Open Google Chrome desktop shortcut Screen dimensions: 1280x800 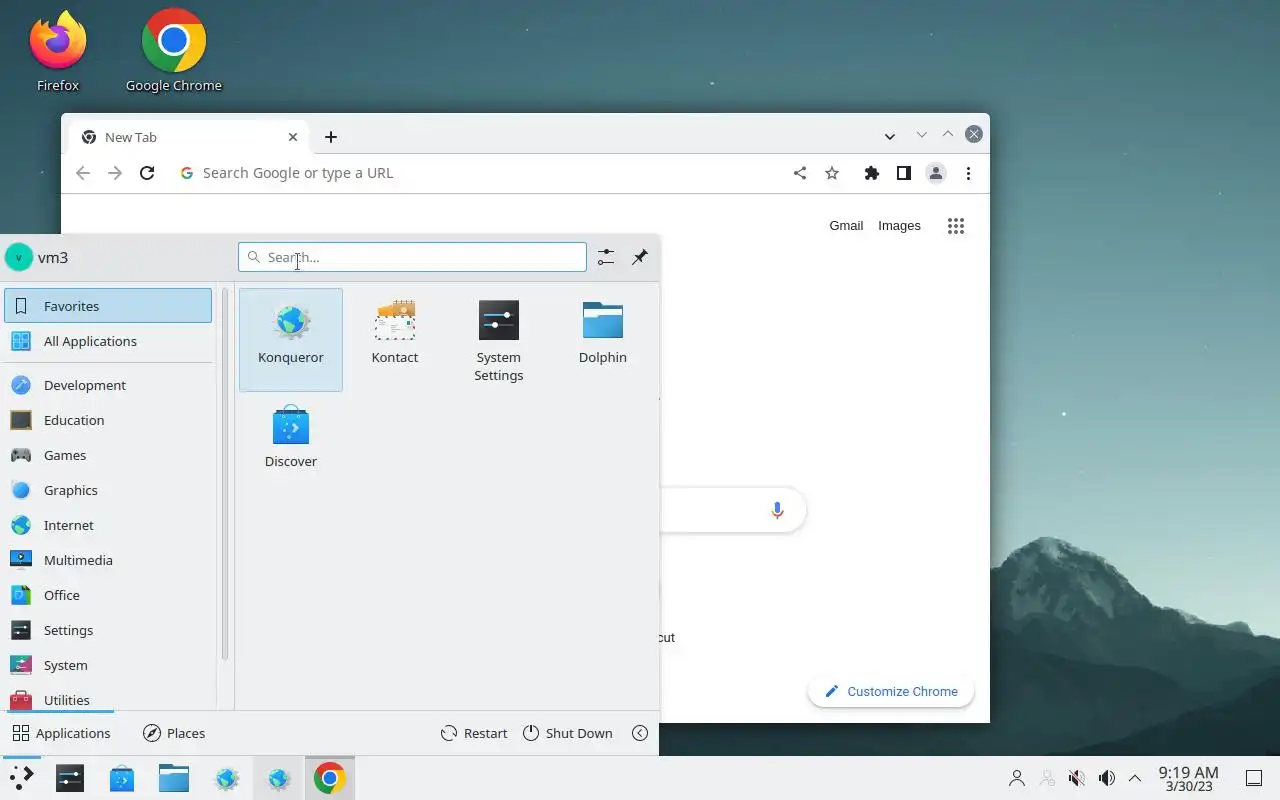pos(174,52)
